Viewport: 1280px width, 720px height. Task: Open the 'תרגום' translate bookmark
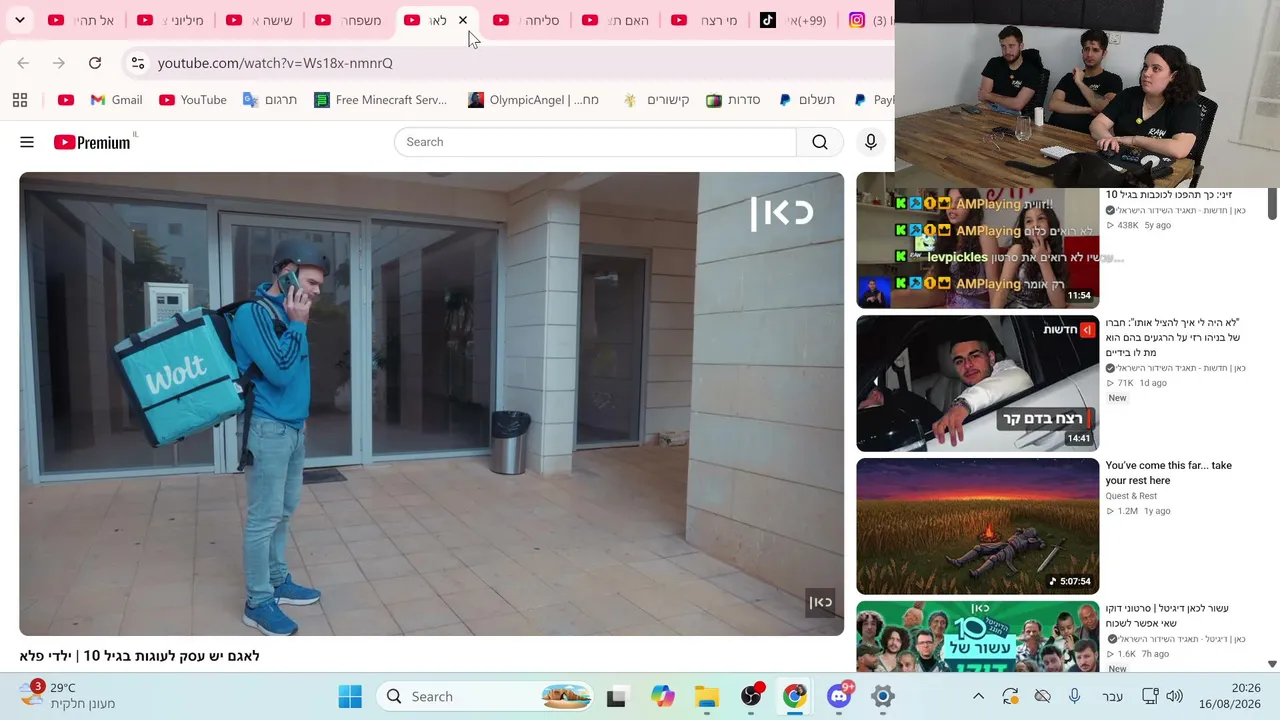pyautogui.click(x=270, y=100)
